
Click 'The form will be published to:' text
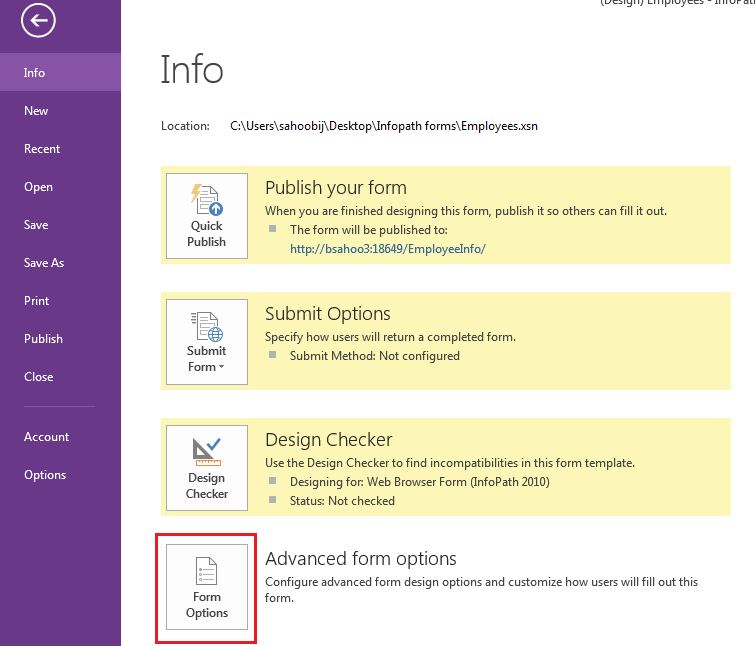pyautogui.click(x=368, y=230)
